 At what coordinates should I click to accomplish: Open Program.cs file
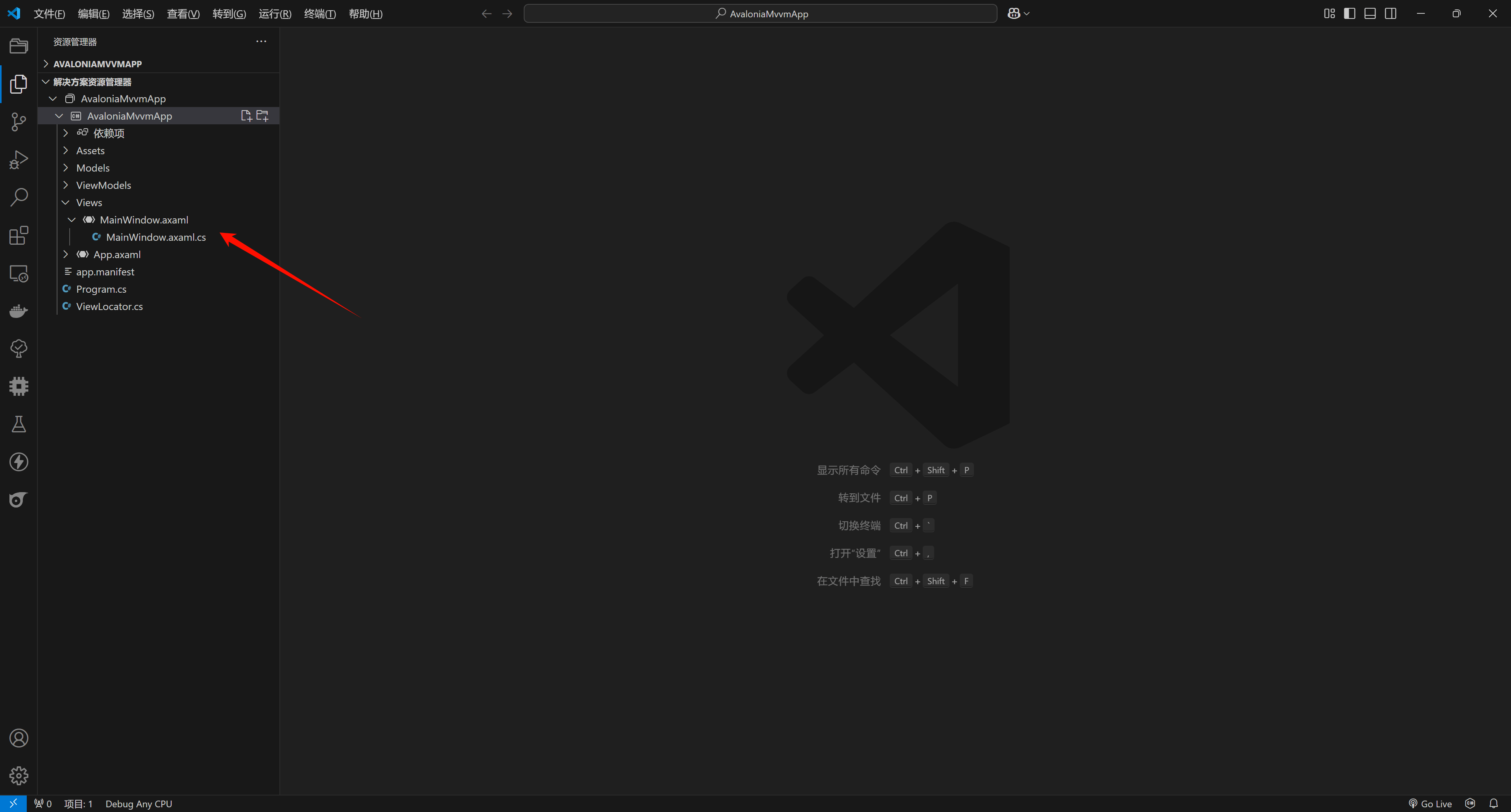(x=102, y=289)
